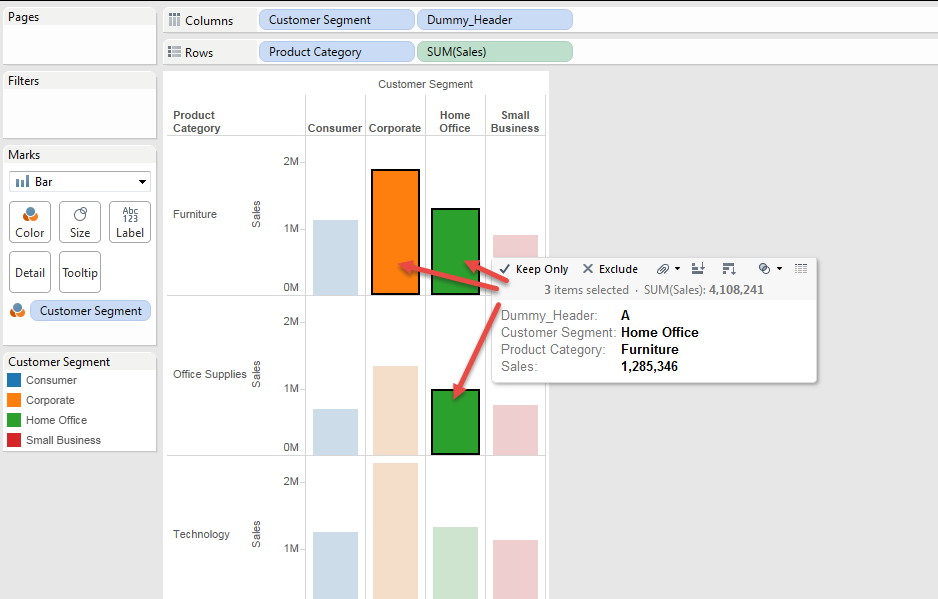The image size is (938, 599).
Task: Click the red Small Business legend swatch
Action: pos(14,440)
